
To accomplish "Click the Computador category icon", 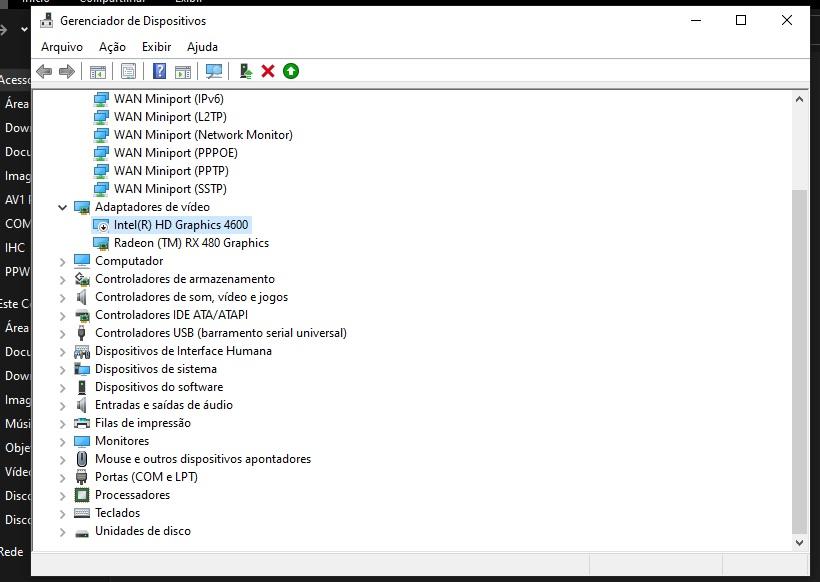I will [82, 261].
